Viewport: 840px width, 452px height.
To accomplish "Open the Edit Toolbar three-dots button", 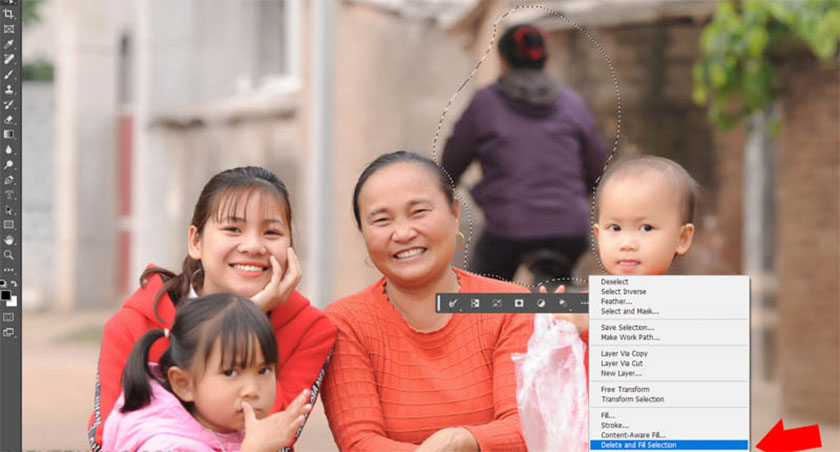I will coord(9,270).
